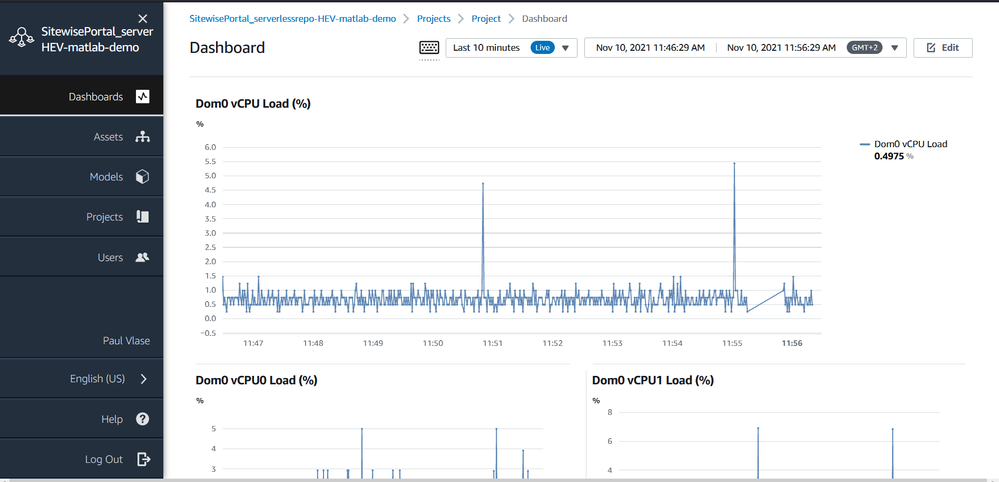Open the Projects breadcrumb link
The width and height of the screenshot is (999, 482).
[434, 18]
